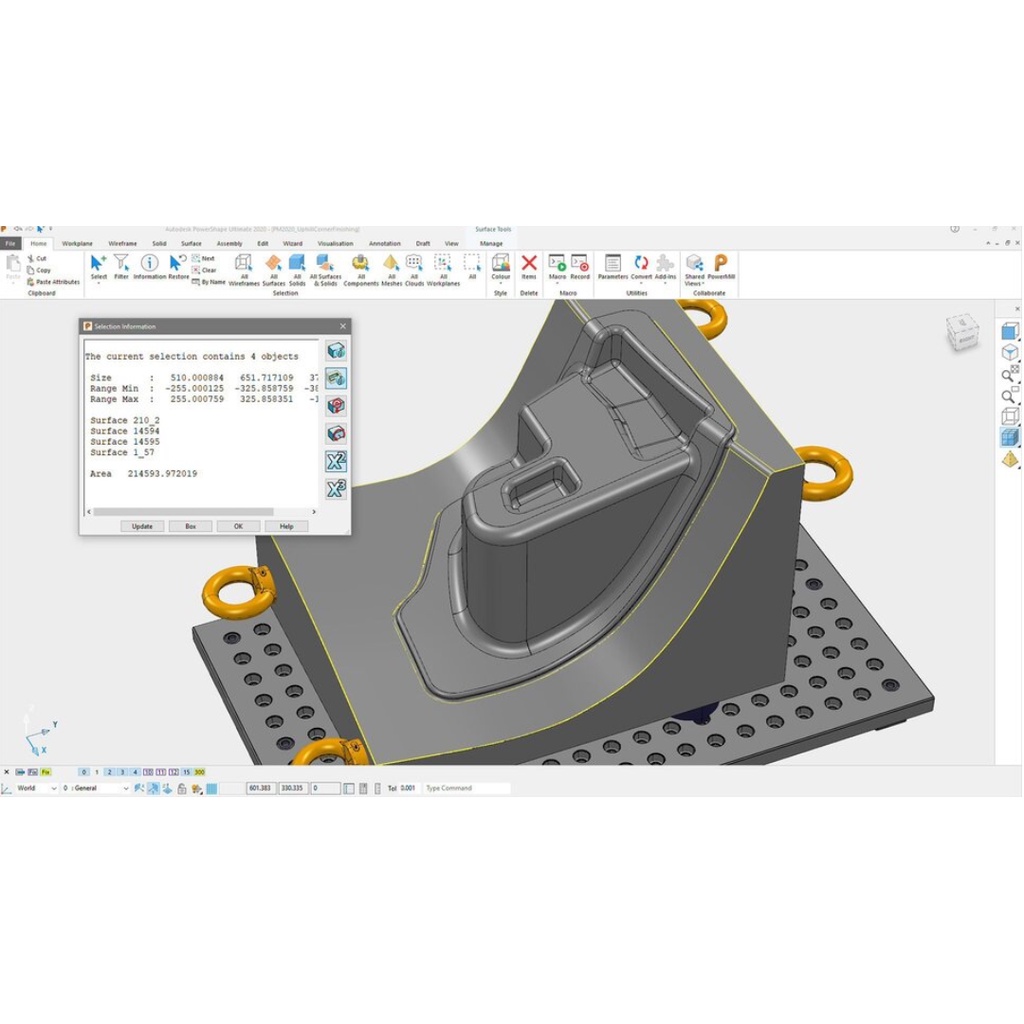Open the Visualisation ribbon tab
The height and width of the screenshot is (1024, 1024).
pos(335,243)
